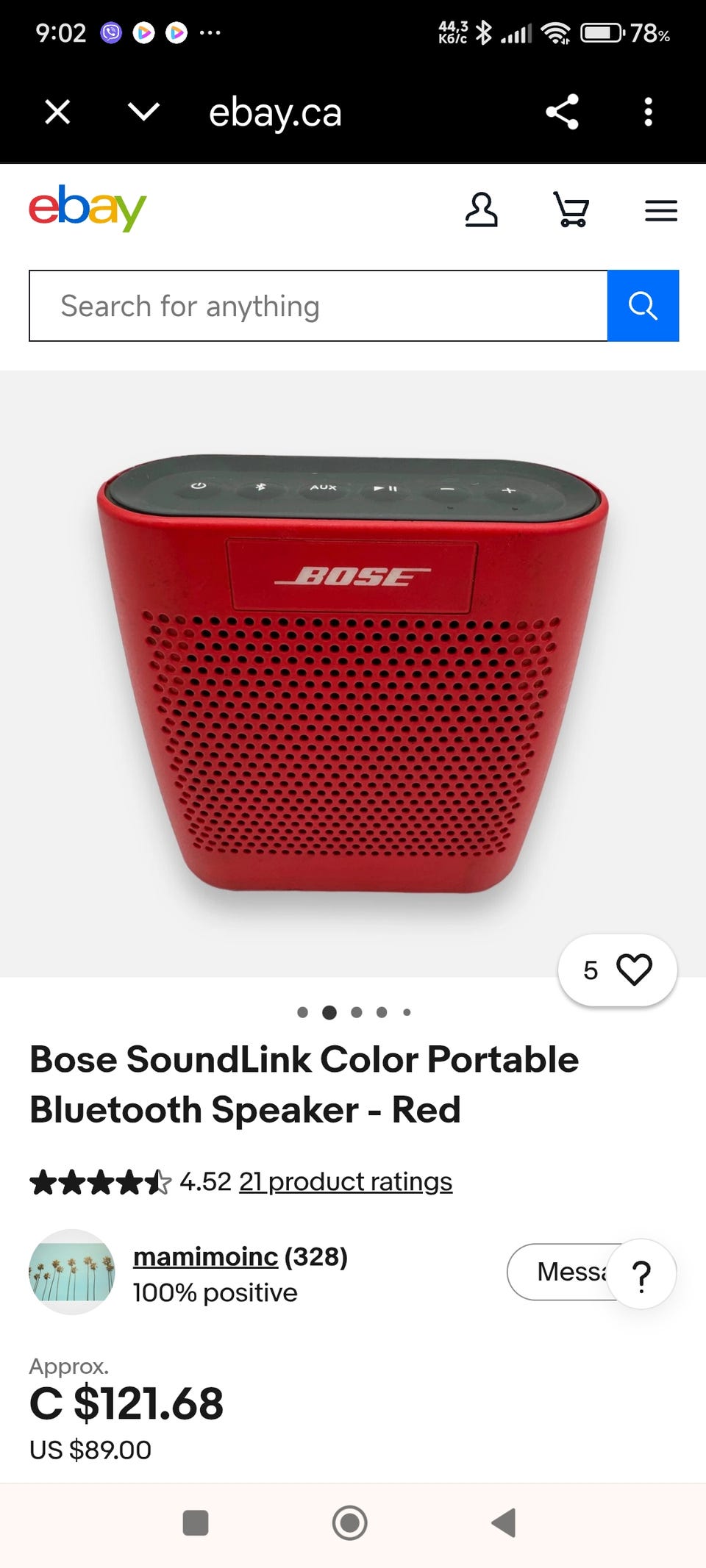Tap the seller's palm tree avatar

[72, 1272]
